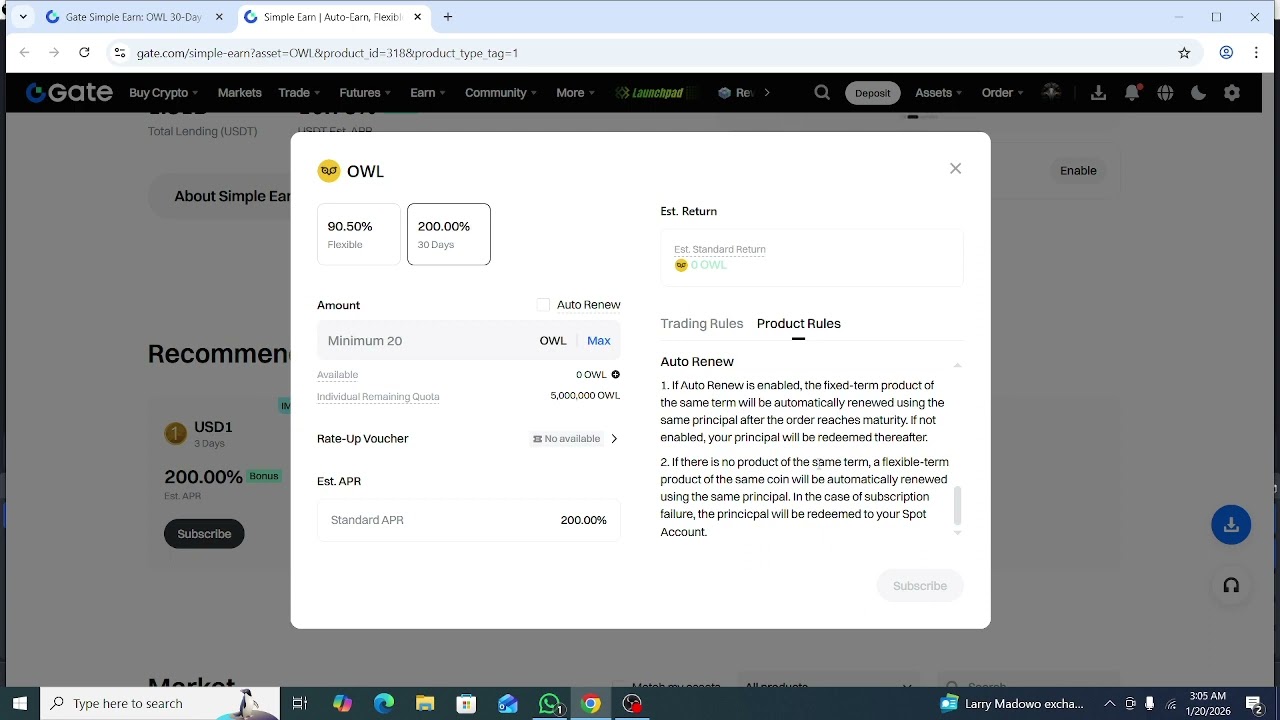Screen dimensions: 1280x720
Task: Switch to Trading Rules tab
Action: click(x=702, y=324)
